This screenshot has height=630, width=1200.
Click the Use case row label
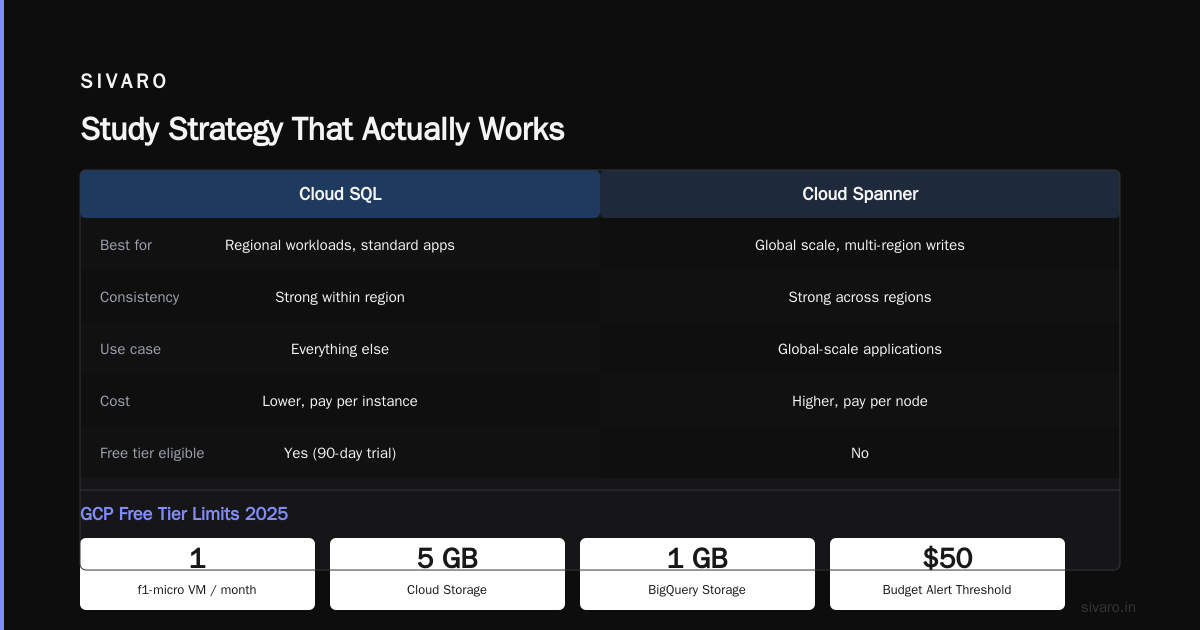(130, 349)
